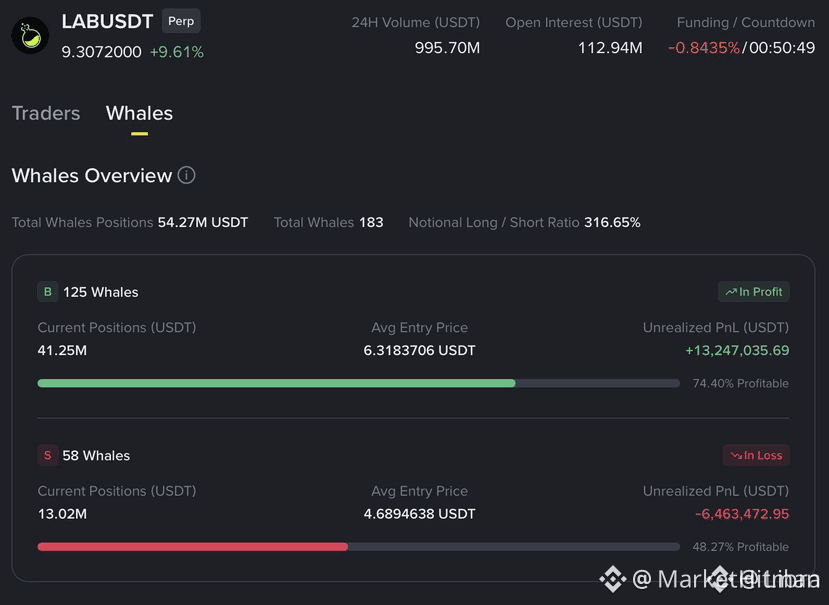Viewport: 829px width, 605px height.
Task: Click the red S sell badge
Action: point(48,455)
